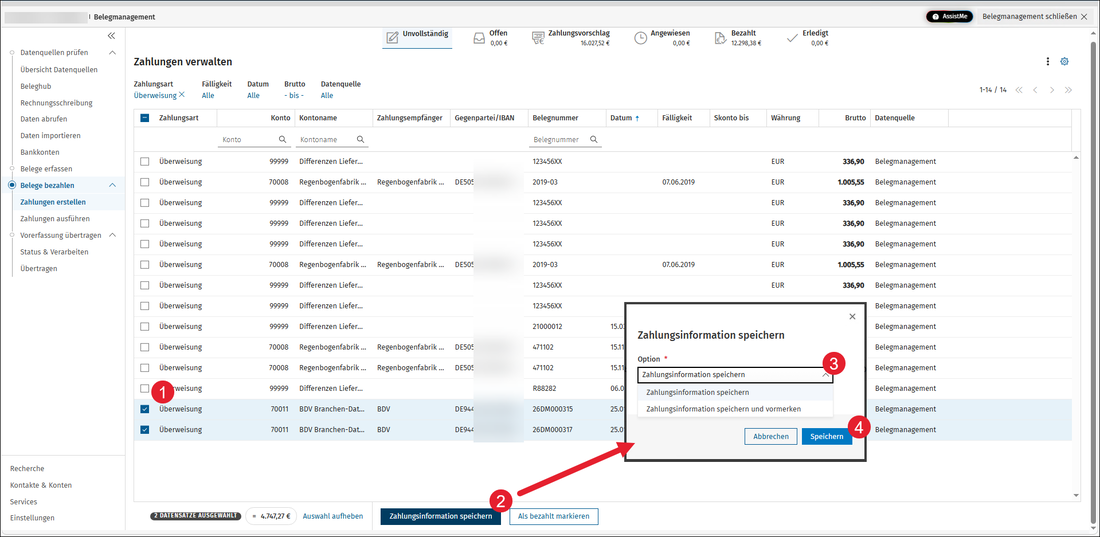The width and height of the screenshot is (1100, 537).
Task: Click the Belegnummer search magnifier icon
Action: coord(593,140)
